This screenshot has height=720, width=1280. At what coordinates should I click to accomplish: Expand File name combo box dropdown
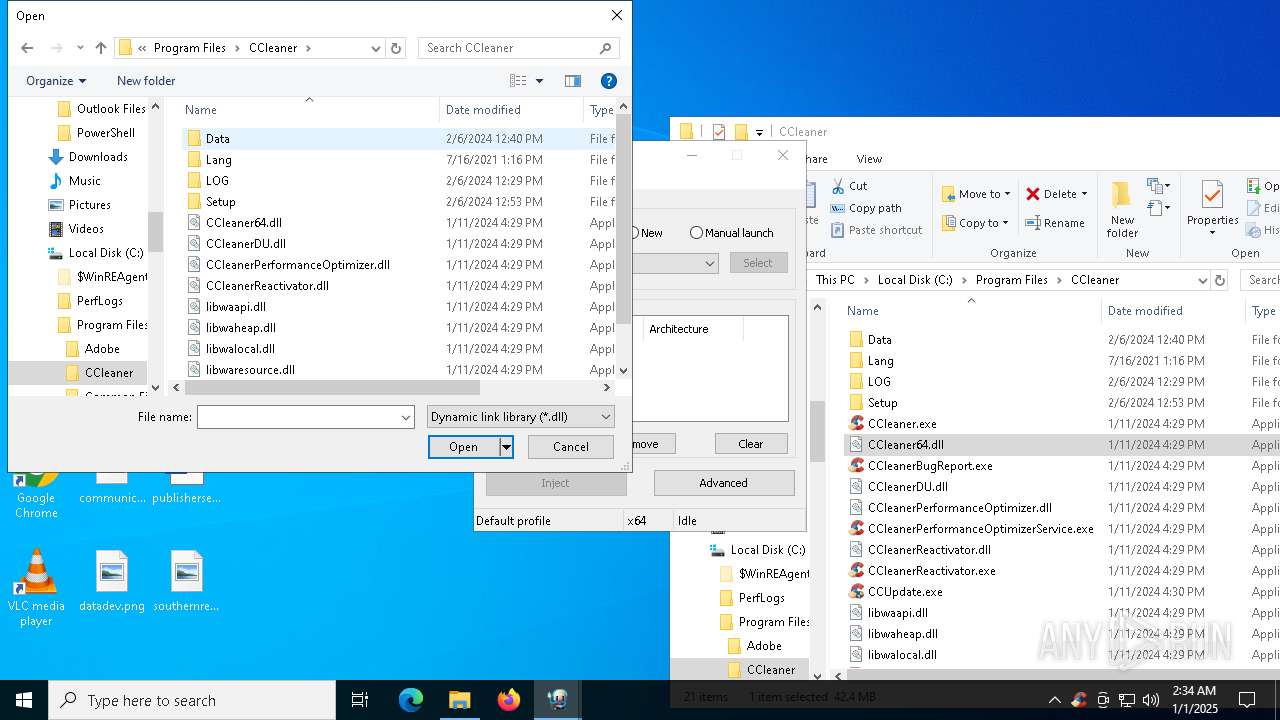click(x=406, y=417)
